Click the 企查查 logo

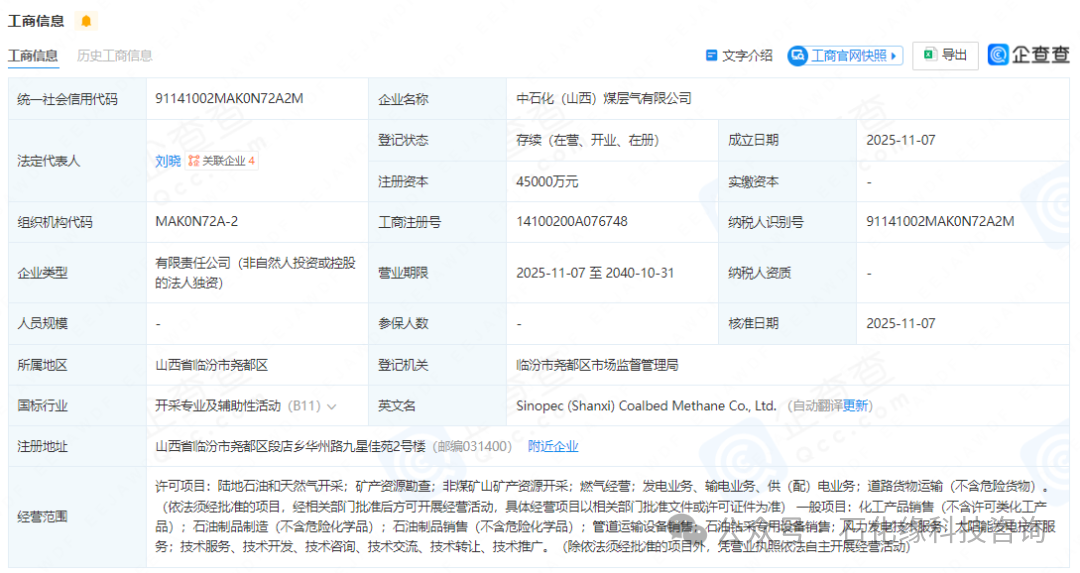pos(1029,55)
